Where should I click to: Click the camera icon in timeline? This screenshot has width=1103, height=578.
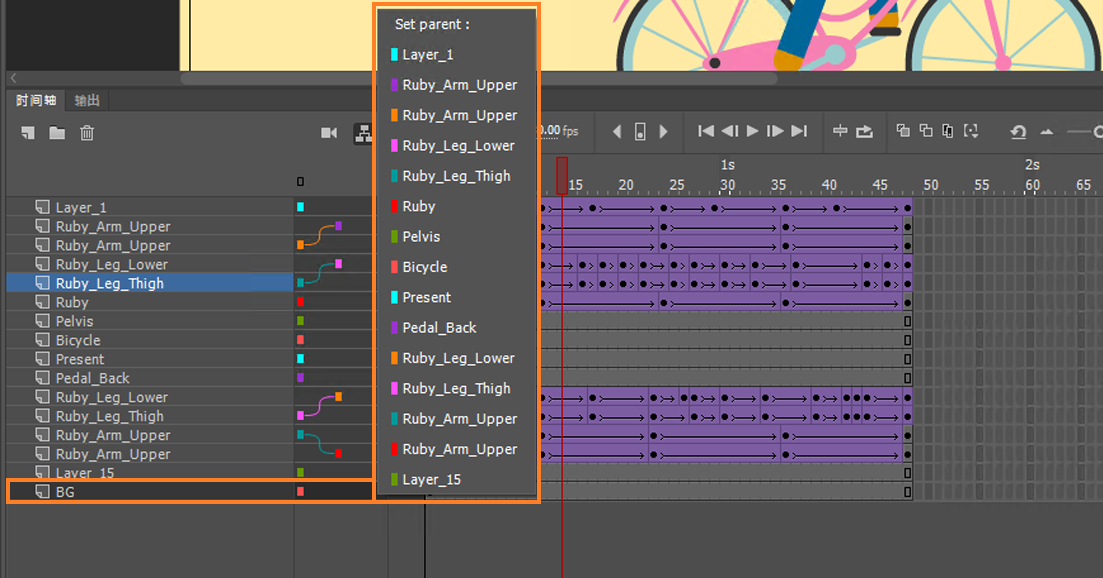[329, 133]
